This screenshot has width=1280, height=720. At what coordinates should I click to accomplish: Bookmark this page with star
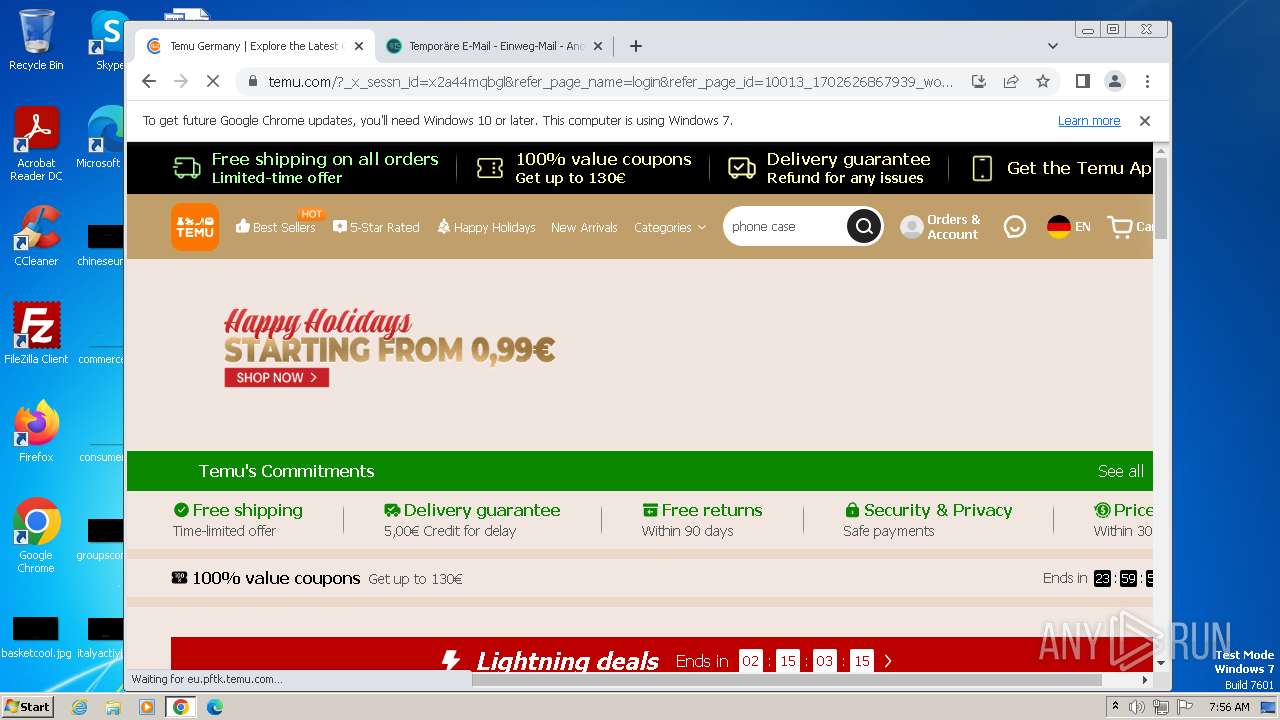[1043, 82]
